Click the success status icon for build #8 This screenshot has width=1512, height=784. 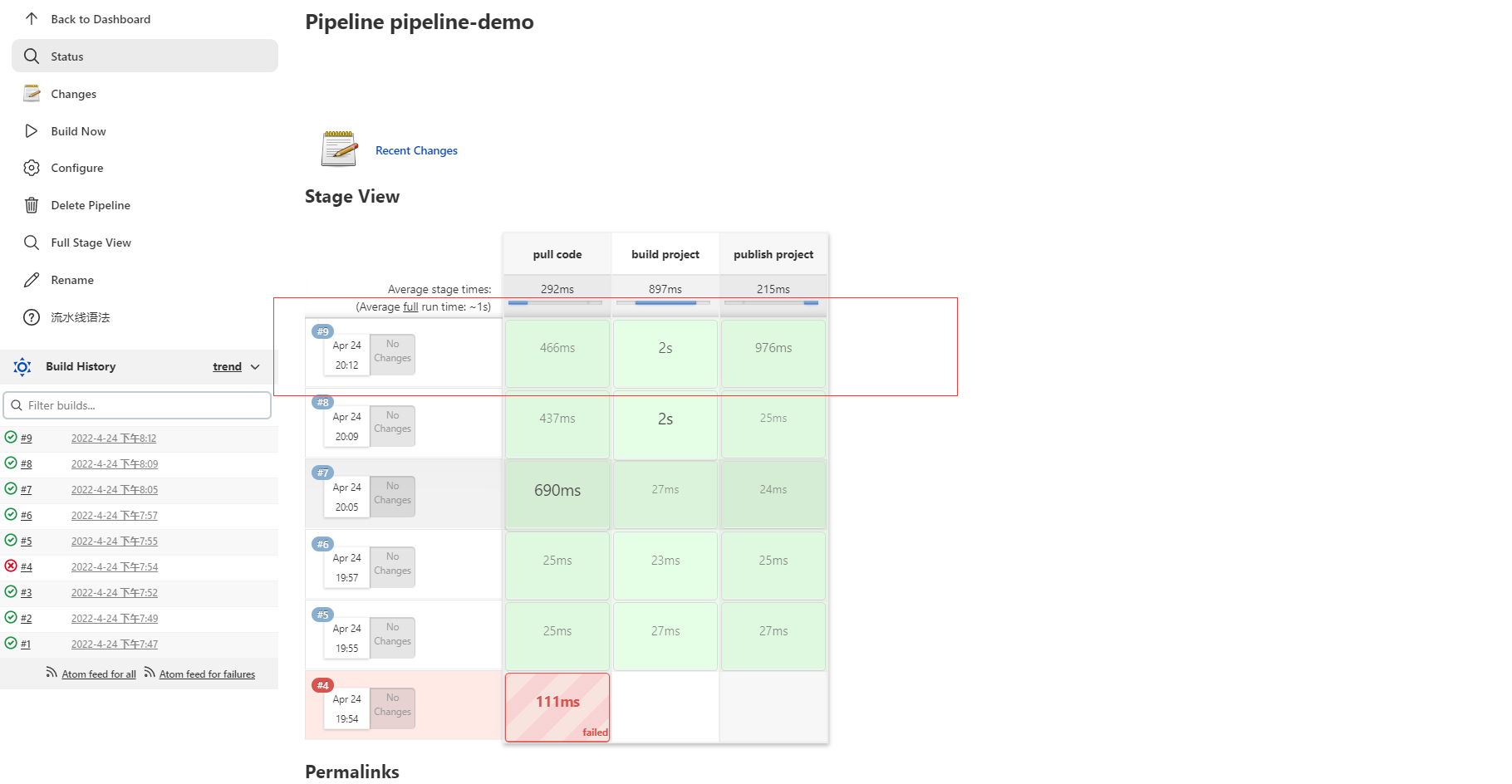tap(11, 463)
